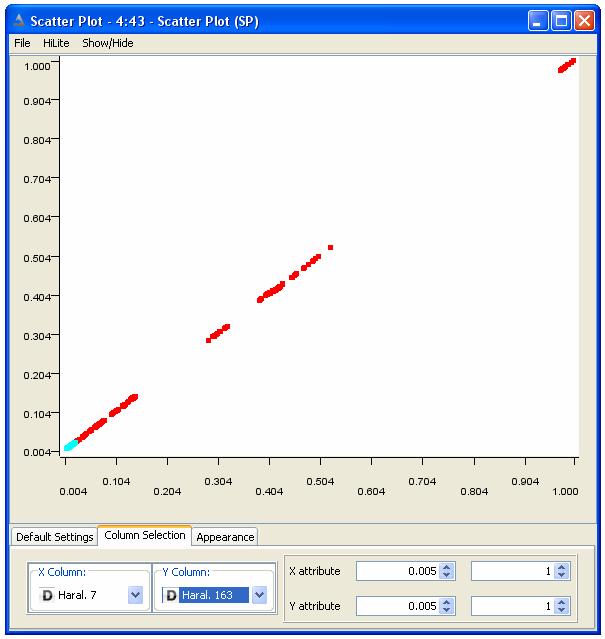Open the Show/Hide menu
Screen dimensions: 605x639
coord(107,43)
